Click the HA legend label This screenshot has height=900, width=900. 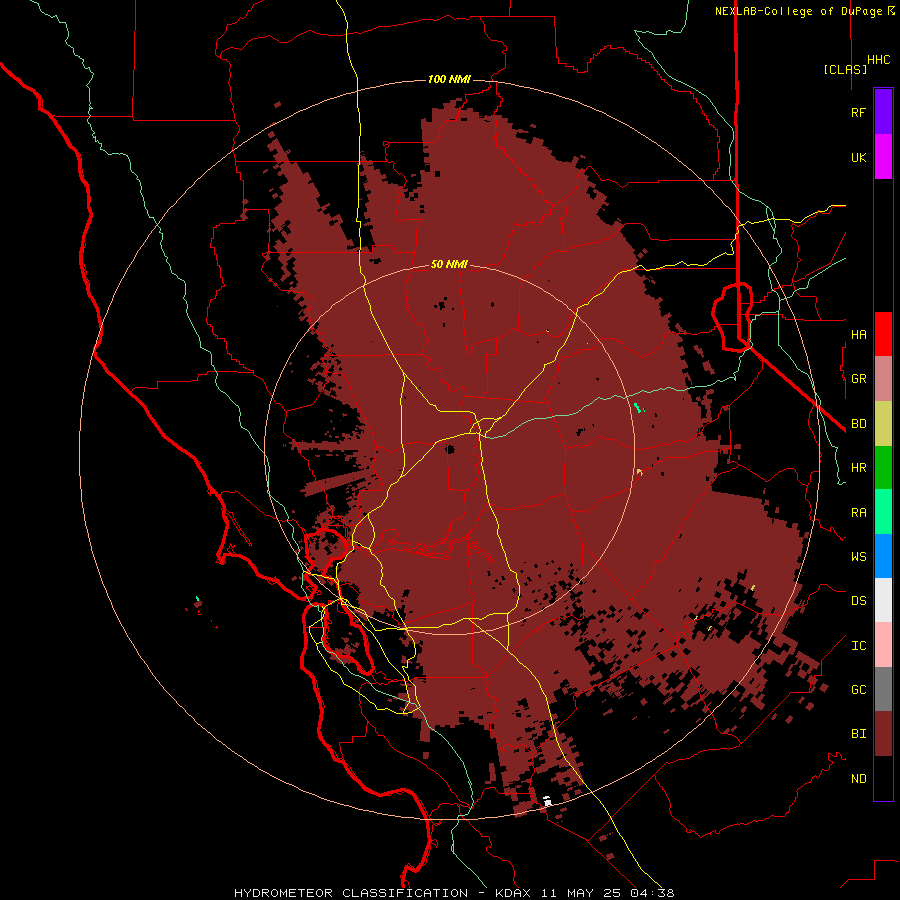click(x=859, y=334)
